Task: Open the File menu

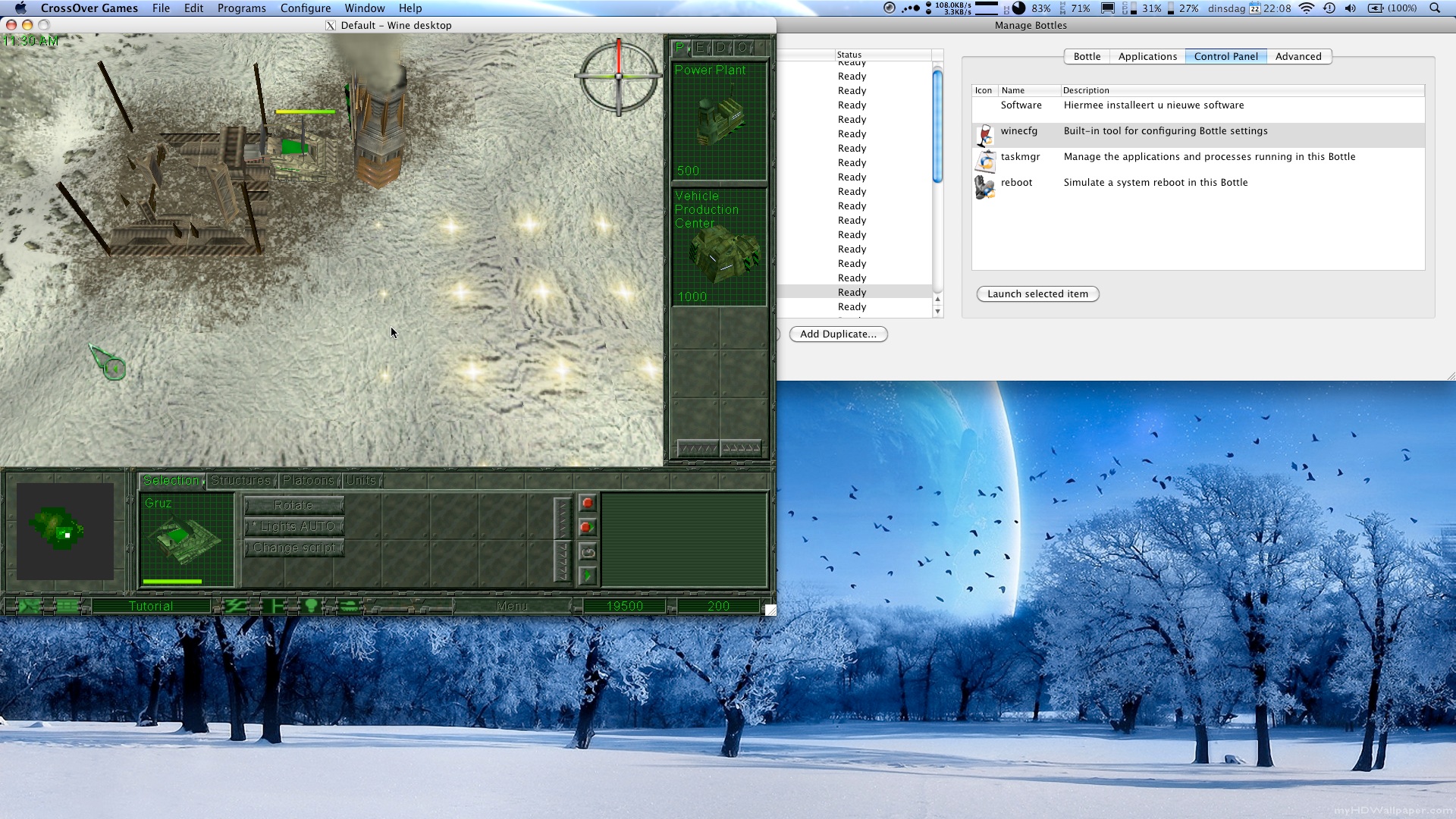Action: [161, 8]
